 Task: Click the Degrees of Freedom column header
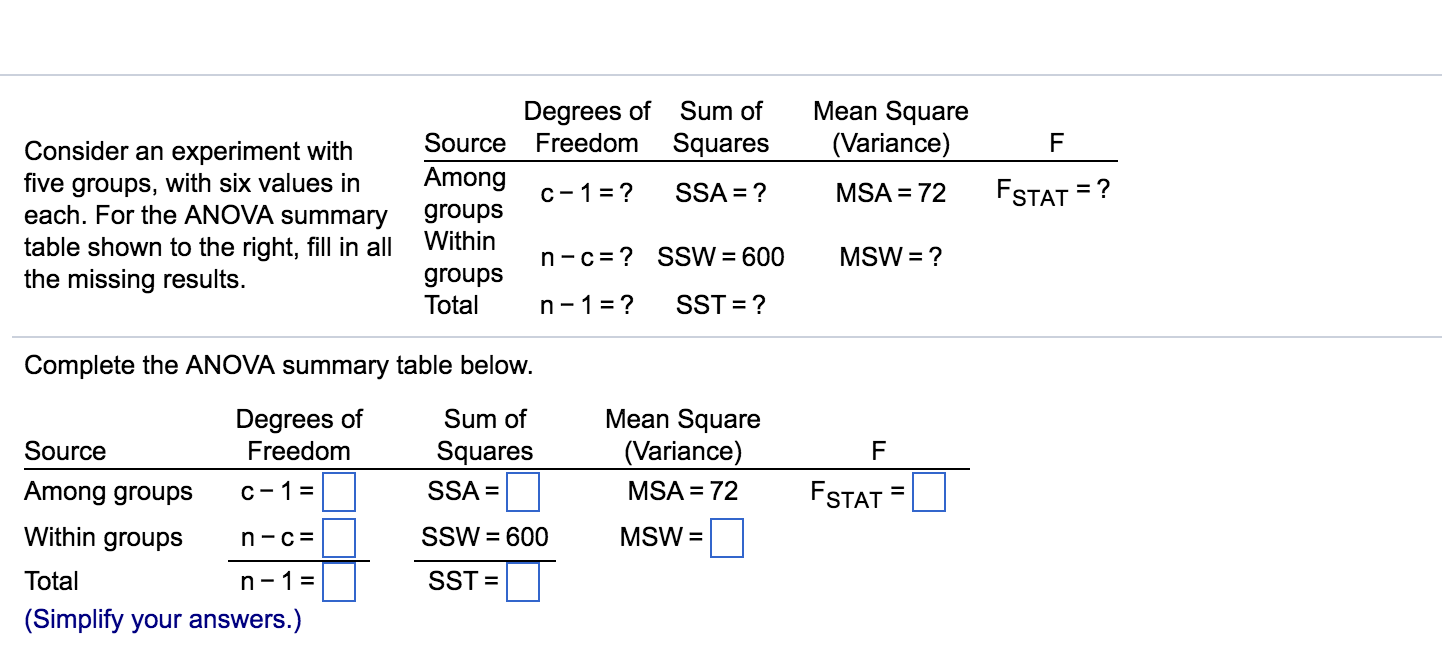pyautogui.click(x=298, y=434)
